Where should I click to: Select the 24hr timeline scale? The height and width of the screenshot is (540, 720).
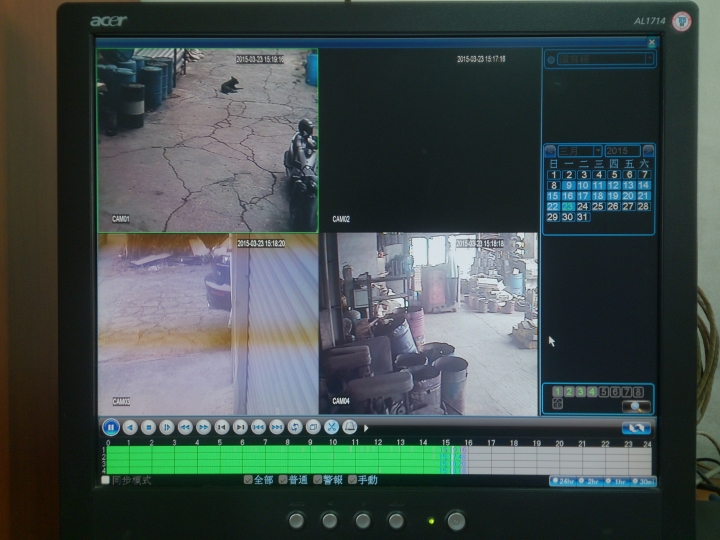click(563, 481)
